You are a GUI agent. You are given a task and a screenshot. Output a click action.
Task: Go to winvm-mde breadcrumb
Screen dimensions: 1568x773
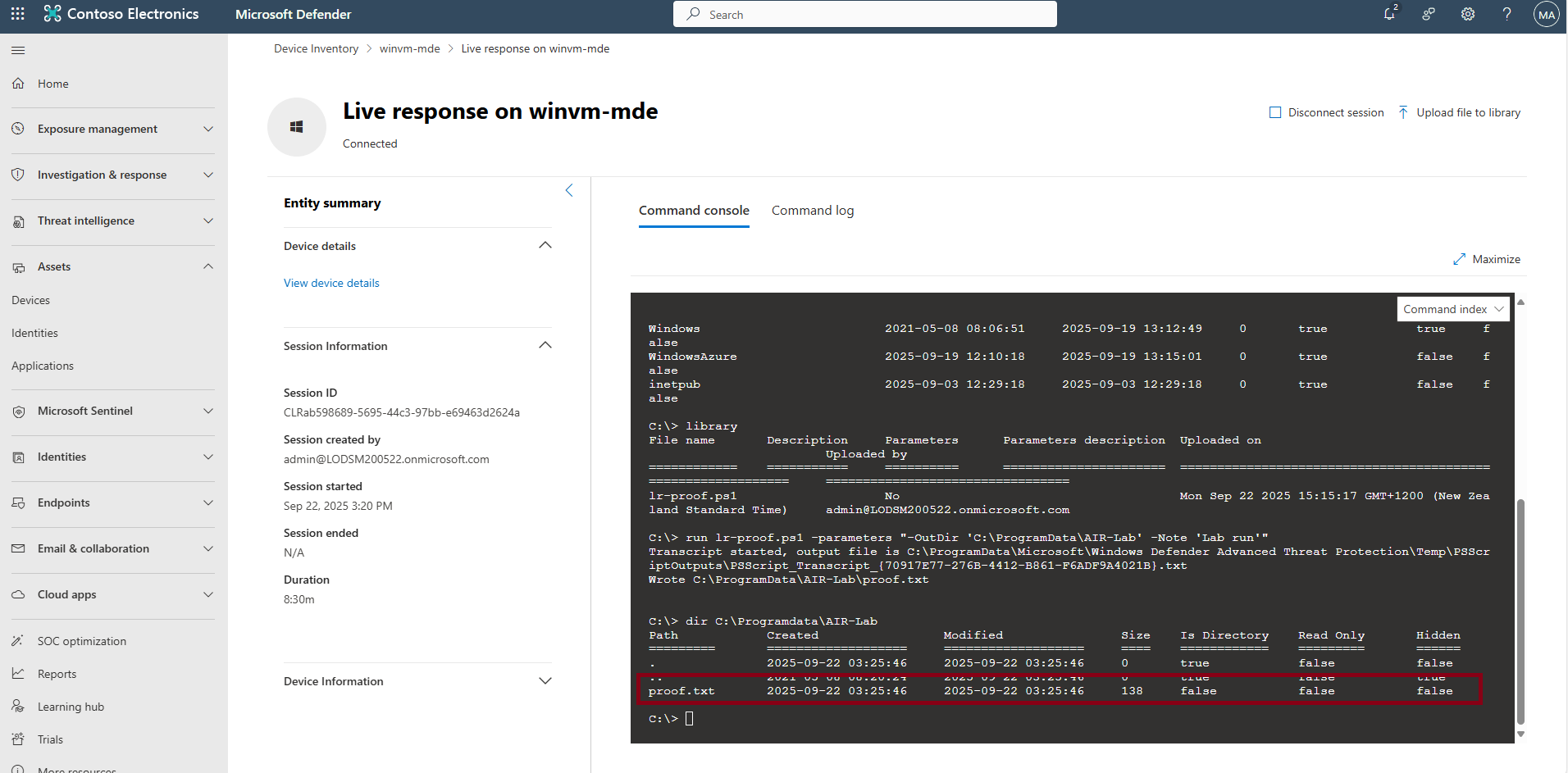(x=410, y=48)
